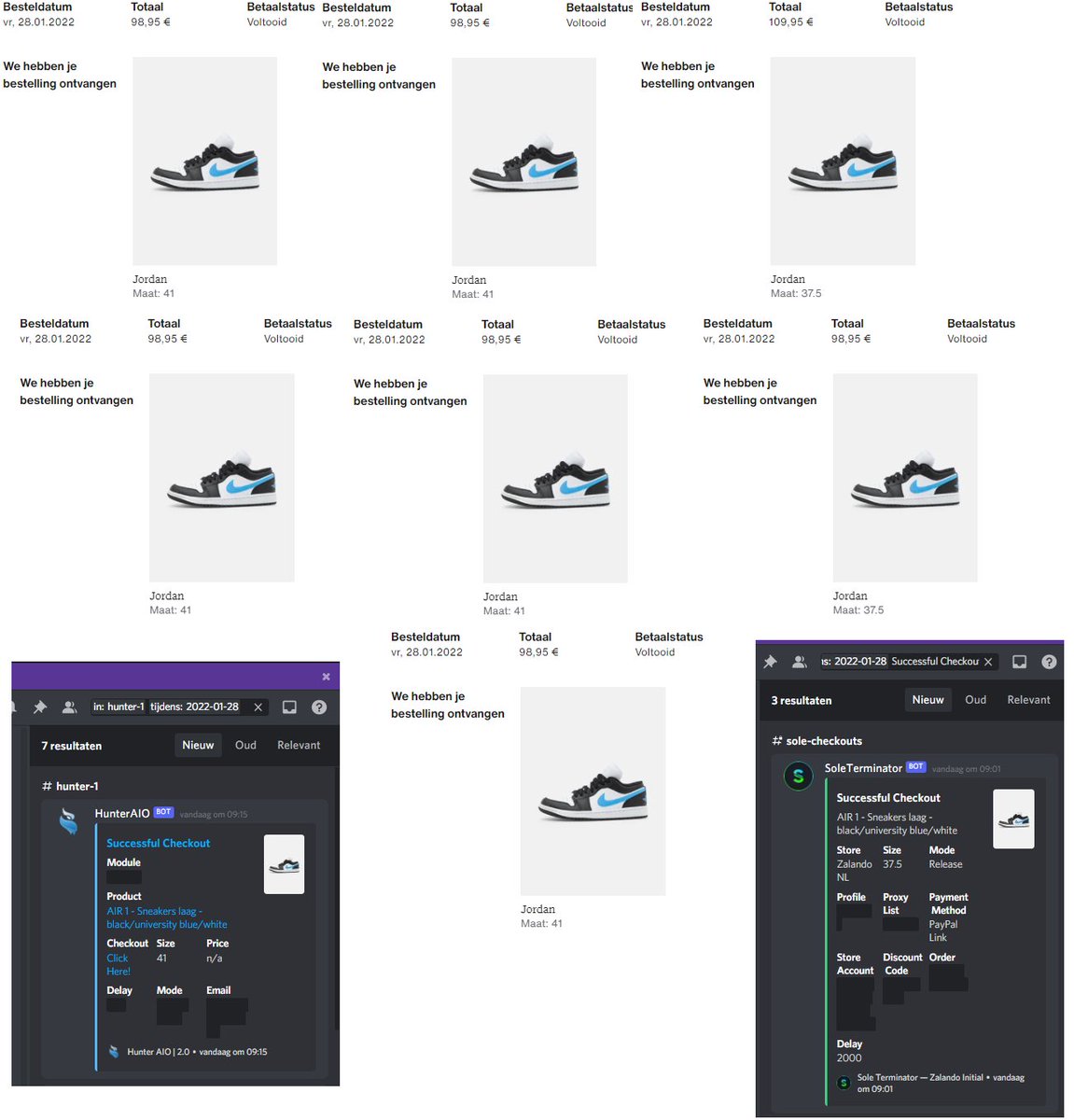Click the member list icon in sole-checkouts panel
The width and height of the screenshot is (1074, 1120).
800,662
